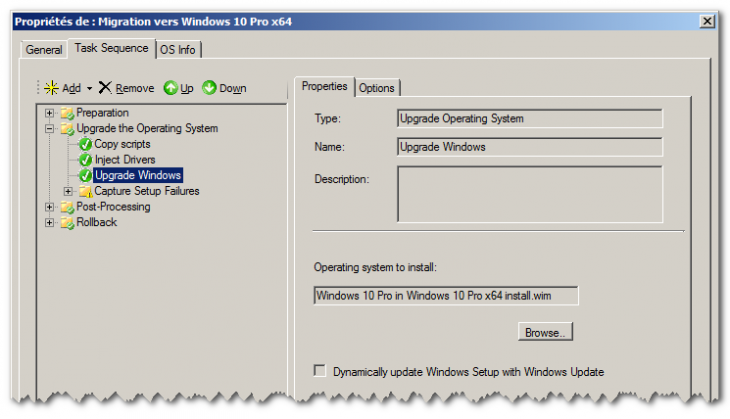Select the Rollback tree item
This screenshot has width=730, height=419.
click(96, 223)
